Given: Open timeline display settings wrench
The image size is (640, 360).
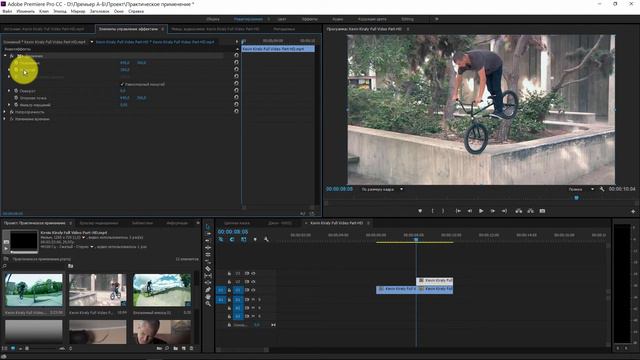Looking at the screenshot, I should tap(266, 240).
